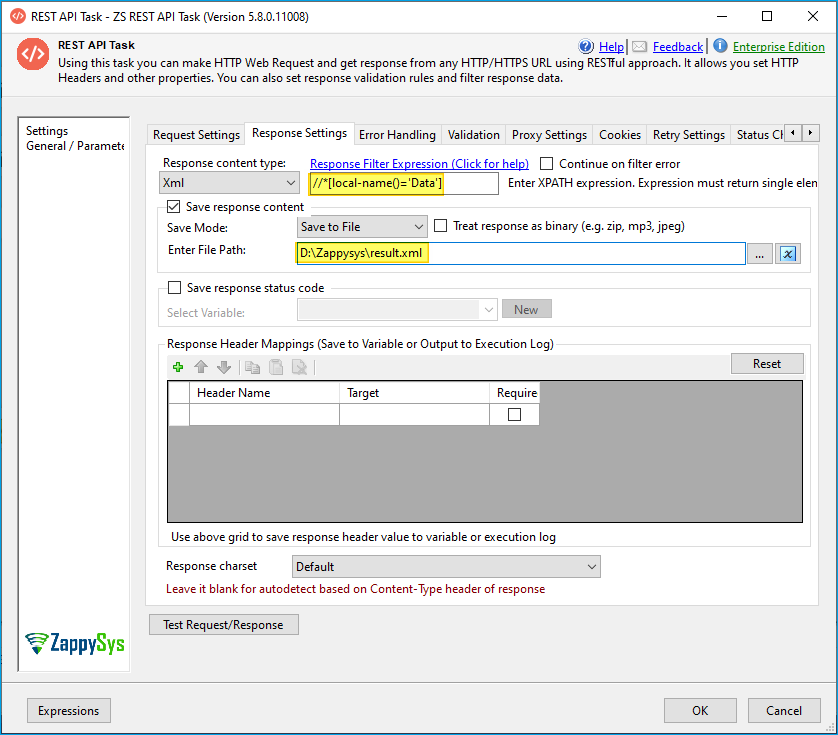Screen dimensions: 838x735
Task: Click the blue info icon near Enterprise Edition
Action: tap(720, 46)
